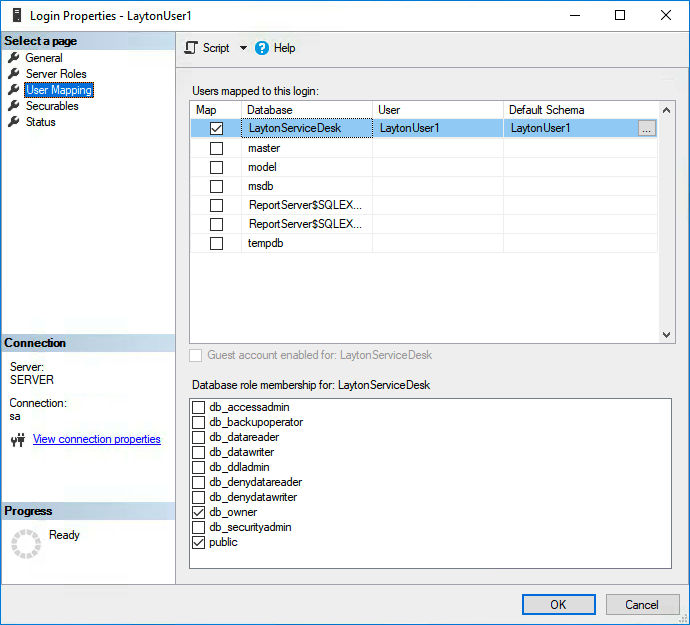Image resolution: width=690 pixels, height=625 pixels.
Task: Enable the db_denydatawriter role checkbox
Action: tap(198, 497)
